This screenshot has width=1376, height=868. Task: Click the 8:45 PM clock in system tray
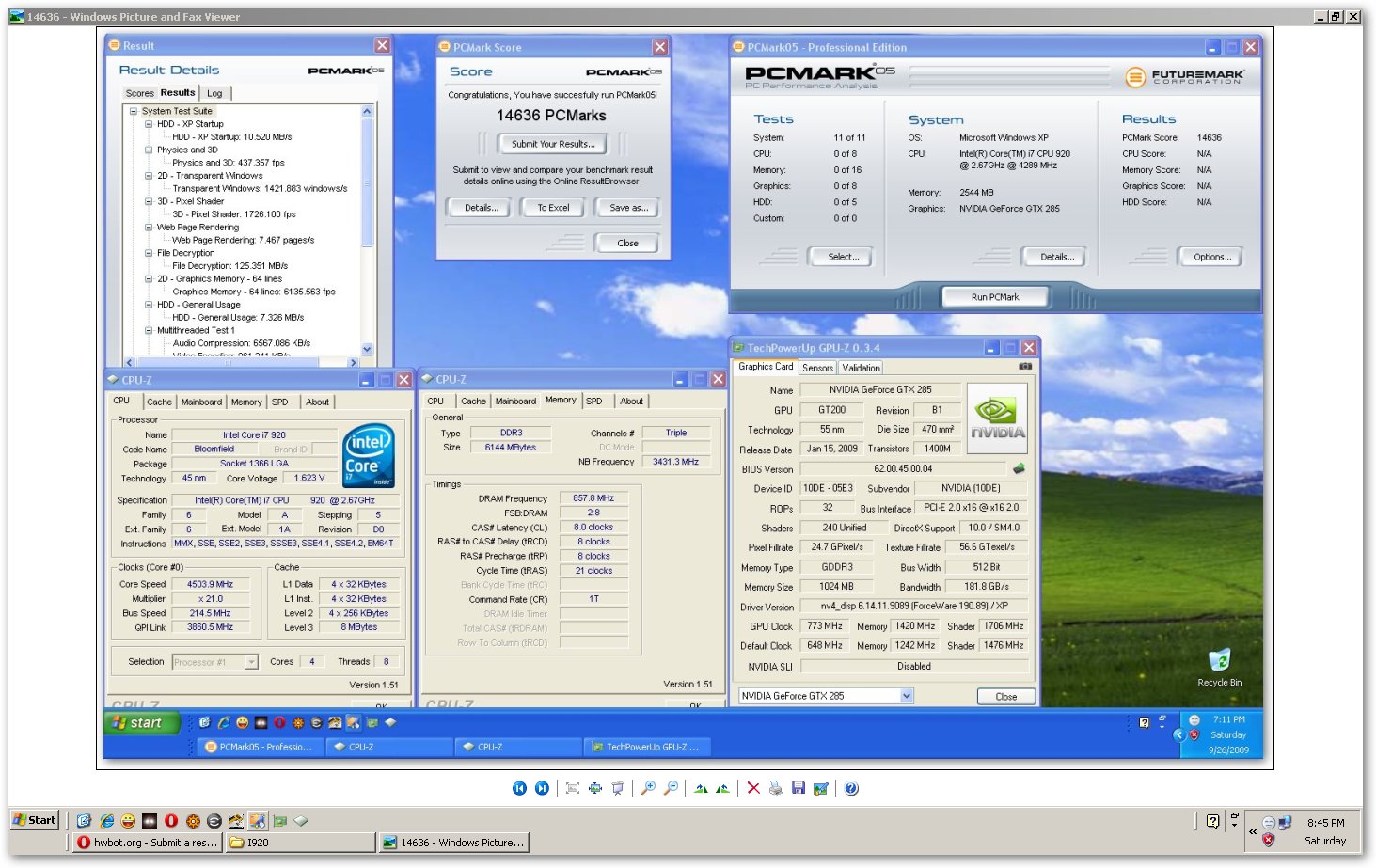coord(1325,823)
